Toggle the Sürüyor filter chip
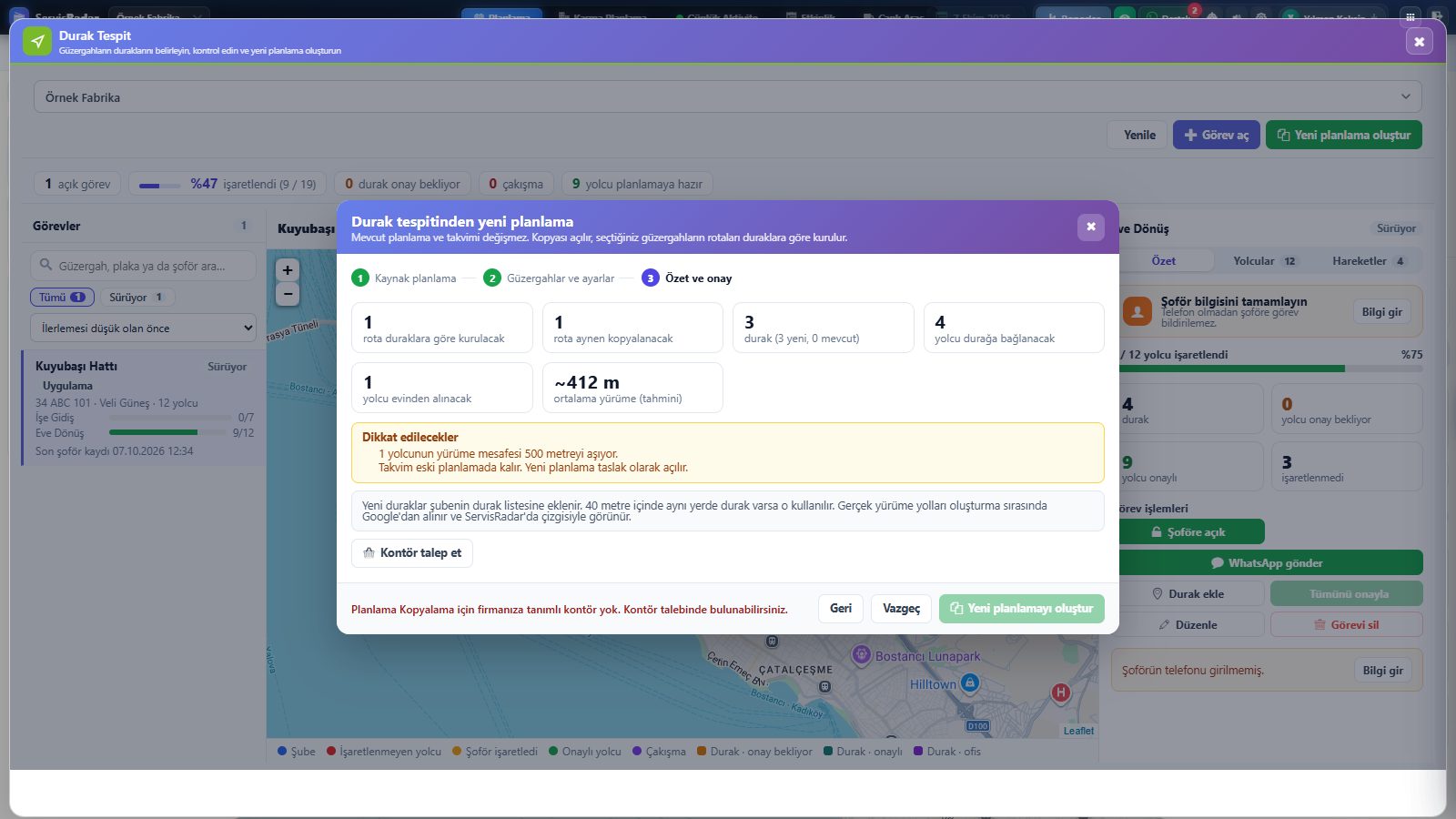This screenshot has width=1456, height=819. (136, 298)
